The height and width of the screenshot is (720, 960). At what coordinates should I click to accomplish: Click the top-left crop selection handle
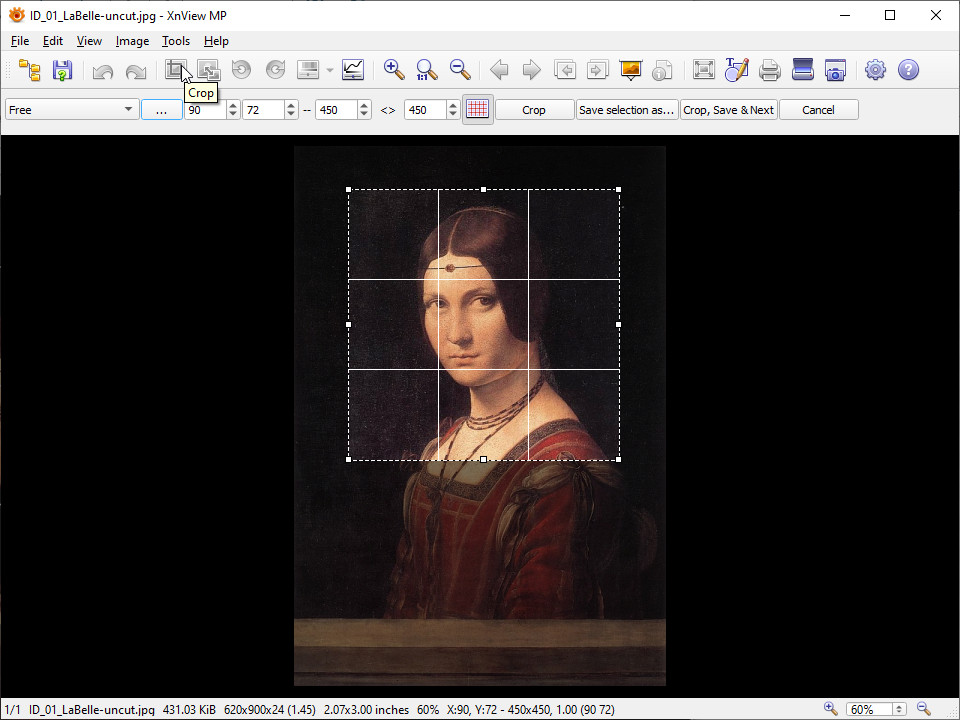348,190
